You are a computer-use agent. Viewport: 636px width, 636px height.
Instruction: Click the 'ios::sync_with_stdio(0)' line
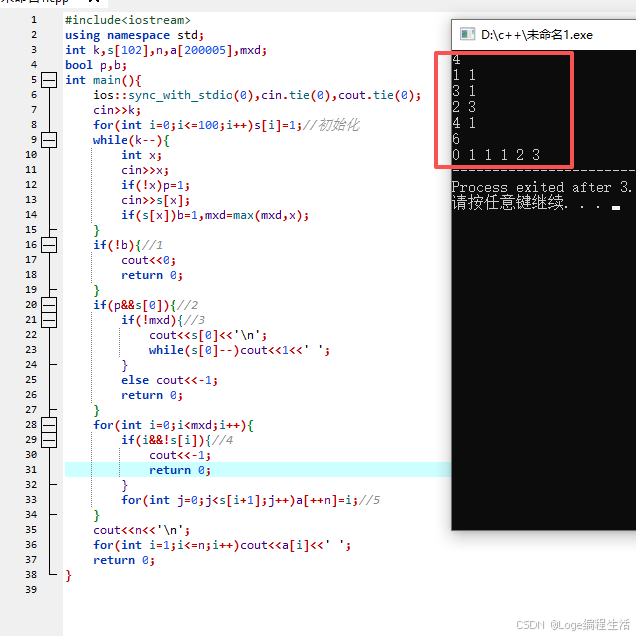click(x=257, y=95)
